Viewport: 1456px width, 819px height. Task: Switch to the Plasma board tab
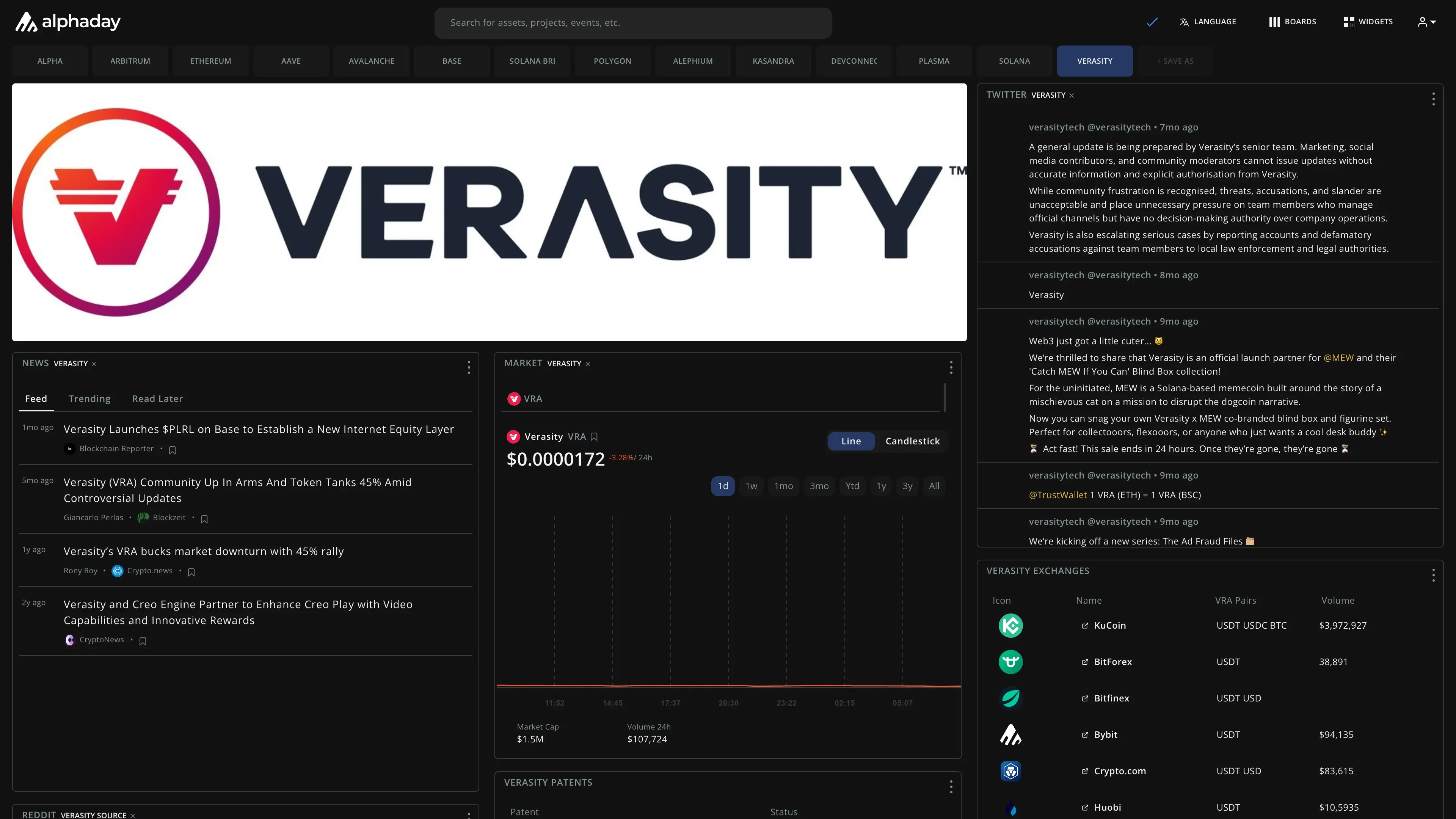(934, 61)
